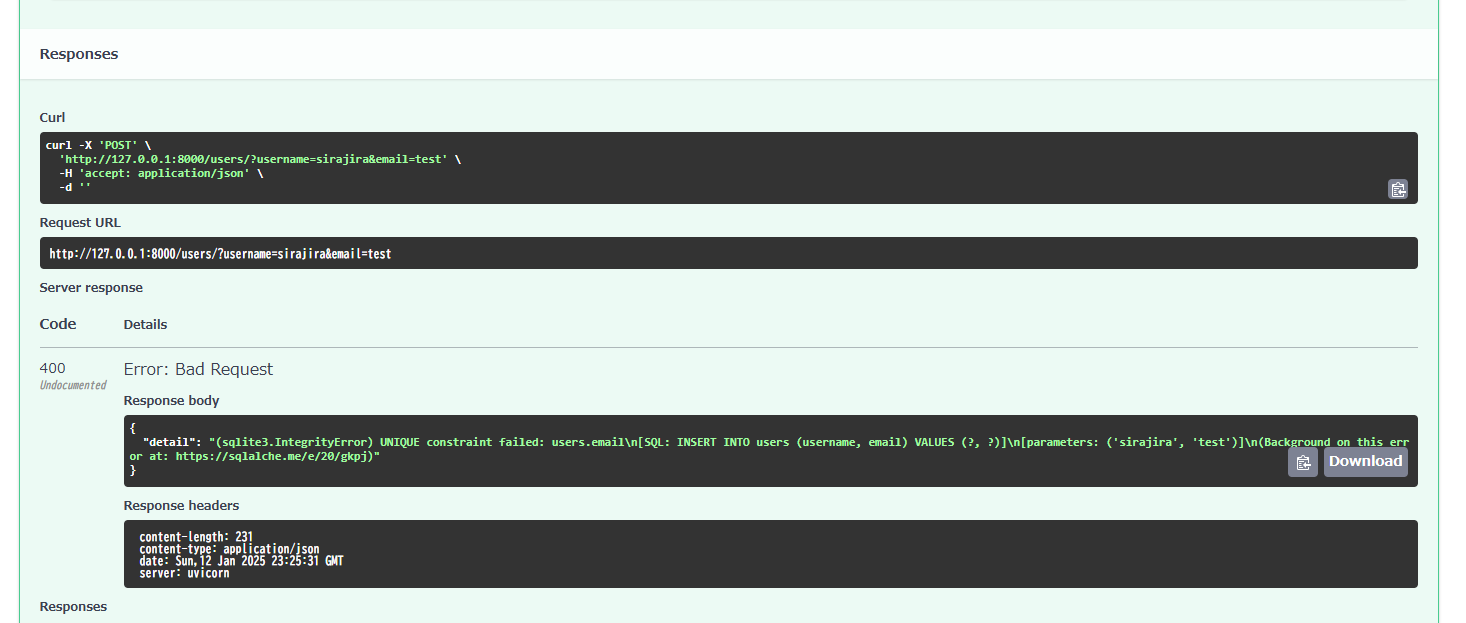Click the Request URL label

click(x=80, y=223)
